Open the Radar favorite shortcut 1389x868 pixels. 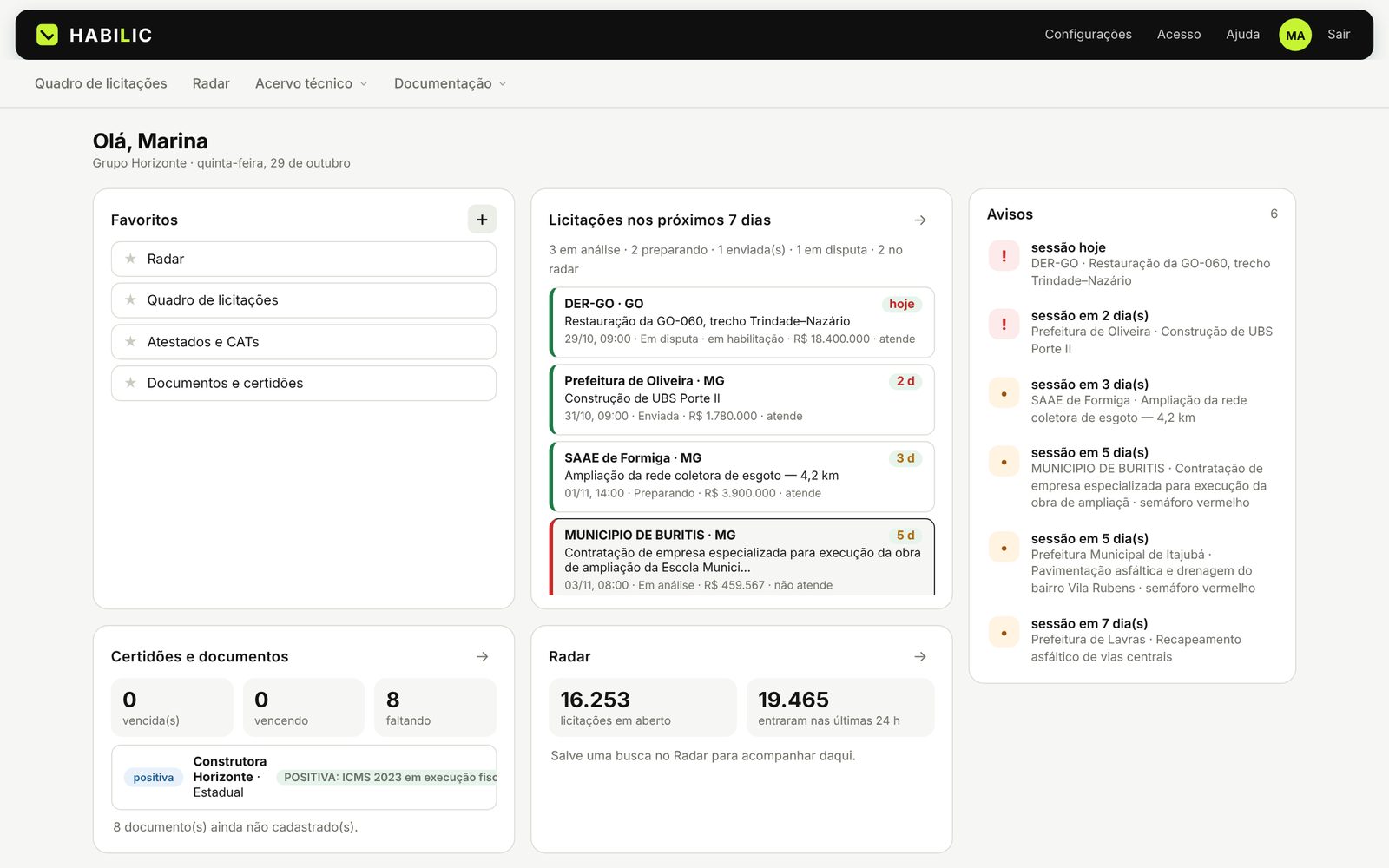coord(304,259)
